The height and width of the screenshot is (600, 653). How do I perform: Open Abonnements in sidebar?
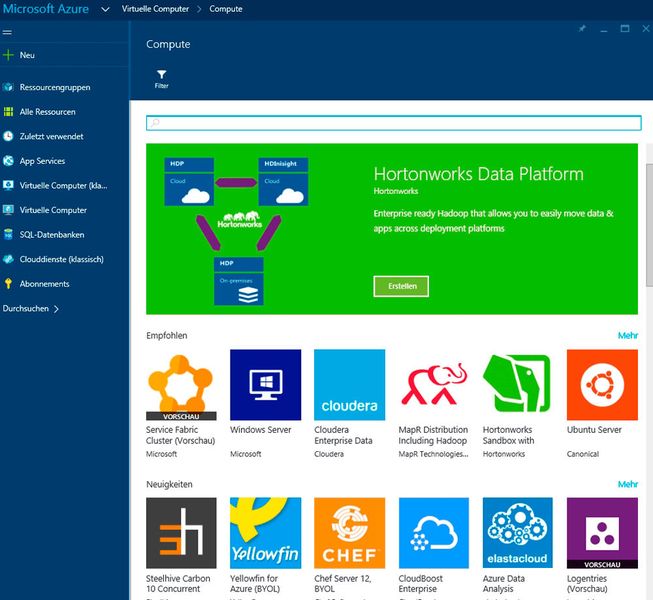tap(44, 284)
